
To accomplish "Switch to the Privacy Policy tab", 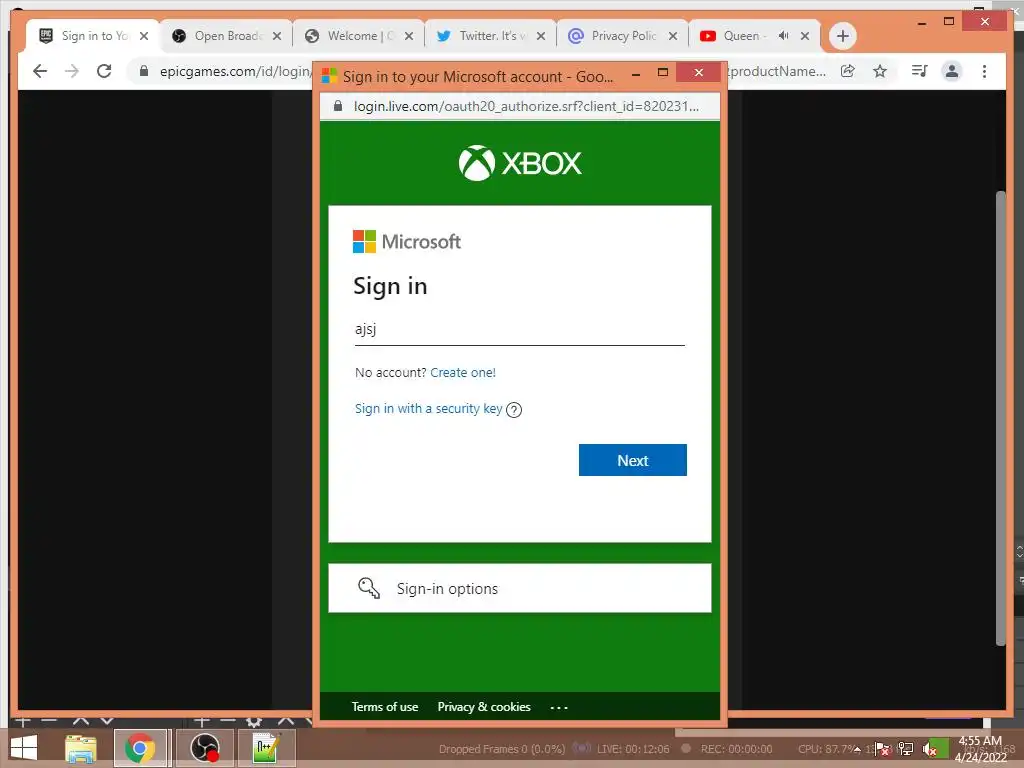I will 622,36.
